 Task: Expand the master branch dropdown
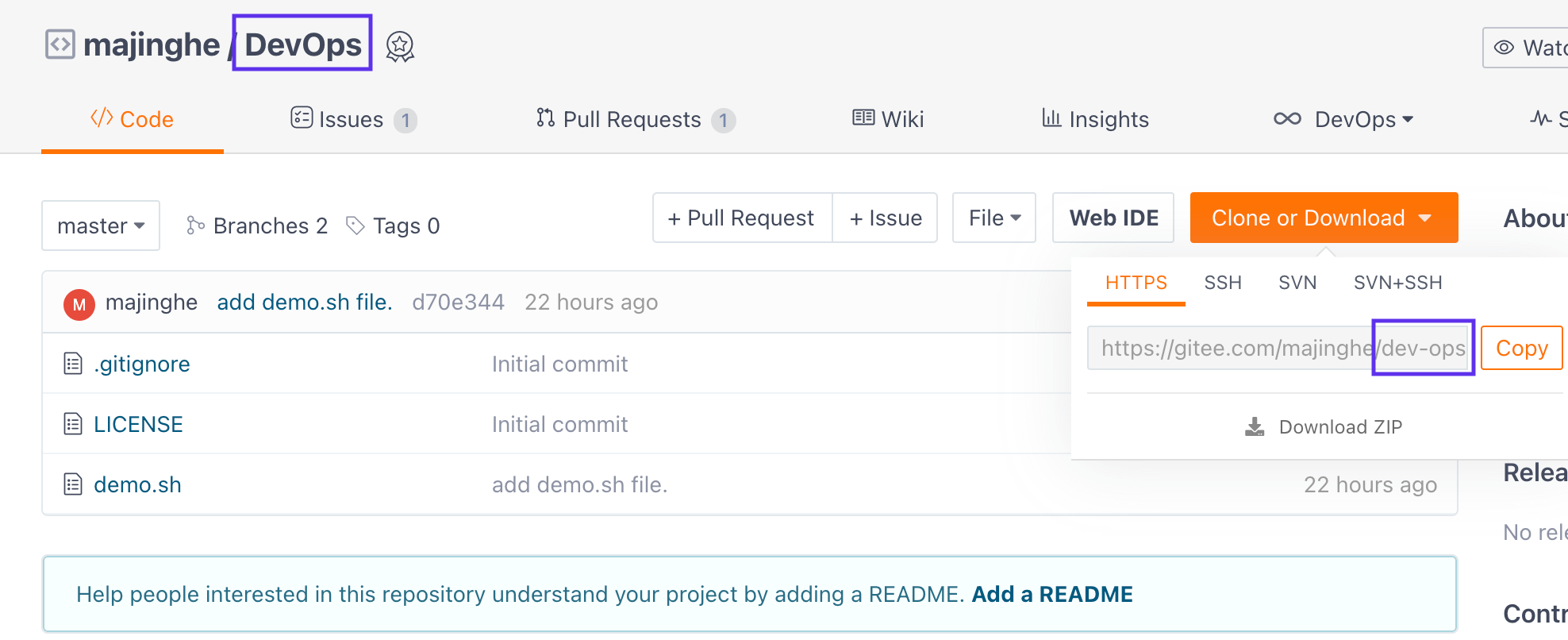pos(101,226)
